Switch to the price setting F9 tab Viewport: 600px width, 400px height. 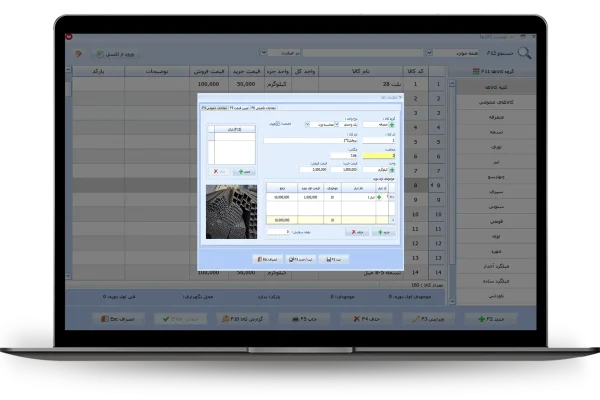tap(239, 108)
